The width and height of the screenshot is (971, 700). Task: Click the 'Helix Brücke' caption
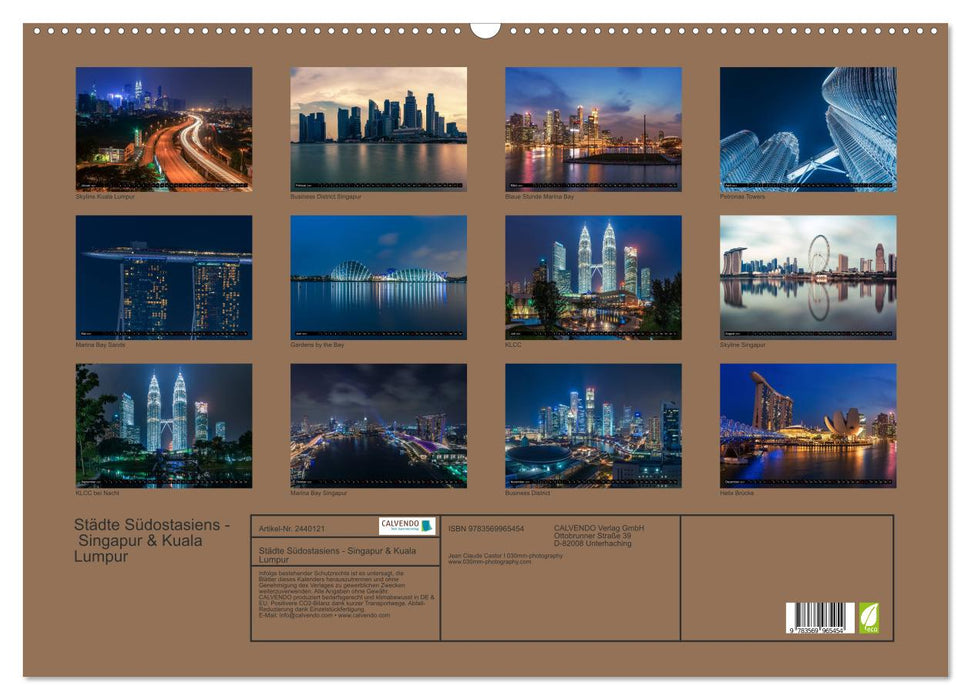point(736,493)
